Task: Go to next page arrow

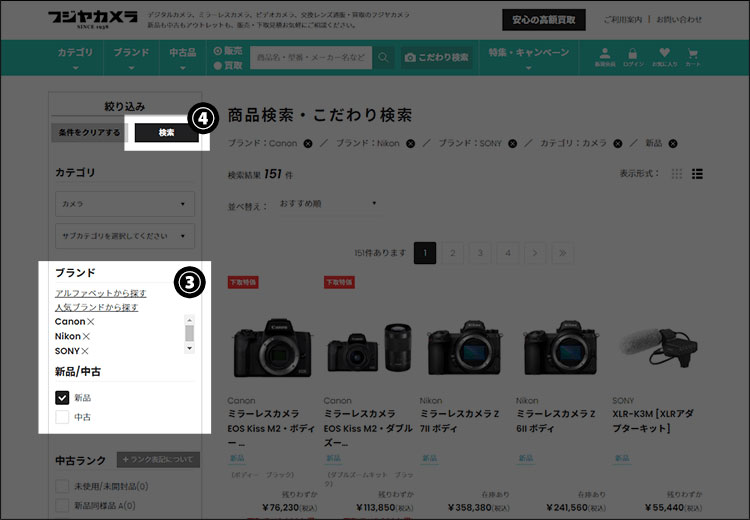Action: click(x=535, y=253)
